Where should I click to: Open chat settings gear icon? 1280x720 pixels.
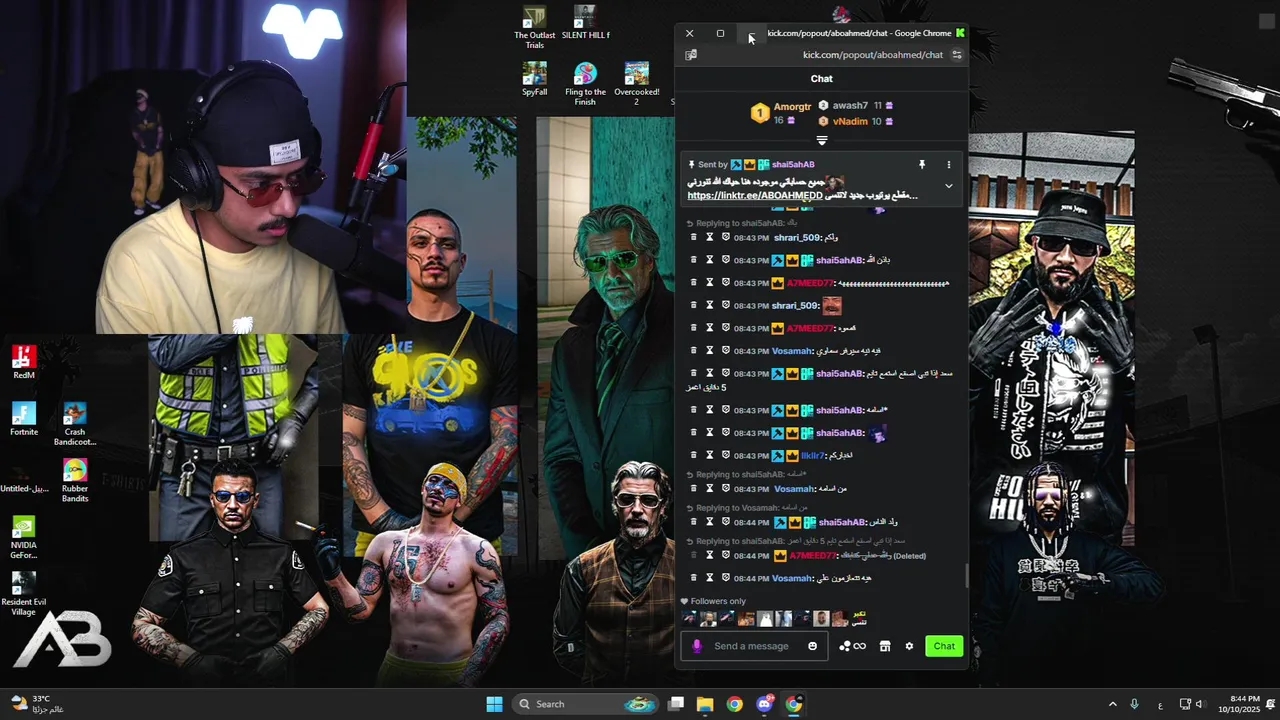point(909,646)
